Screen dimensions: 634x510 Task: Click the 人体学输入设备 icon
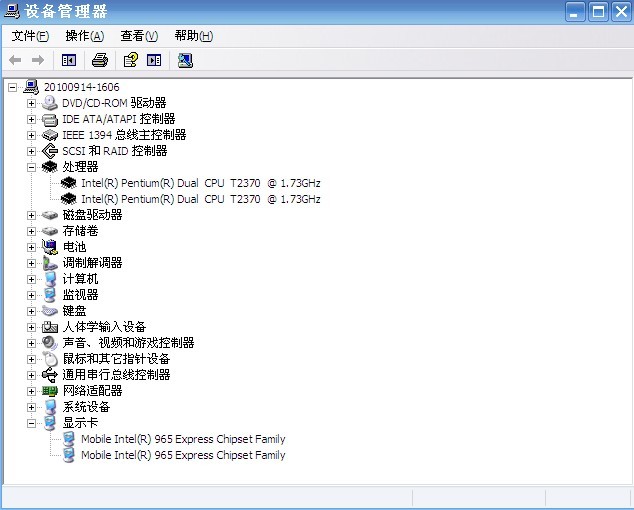coord(50,327)
